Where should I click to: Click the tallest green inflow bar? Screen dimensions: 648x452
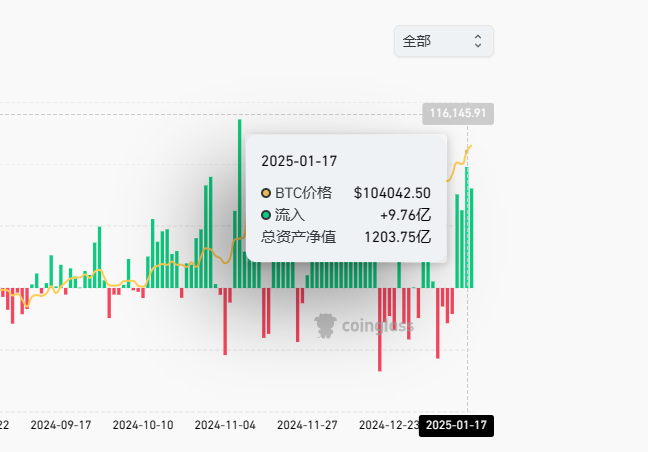(x=240, y=203)
